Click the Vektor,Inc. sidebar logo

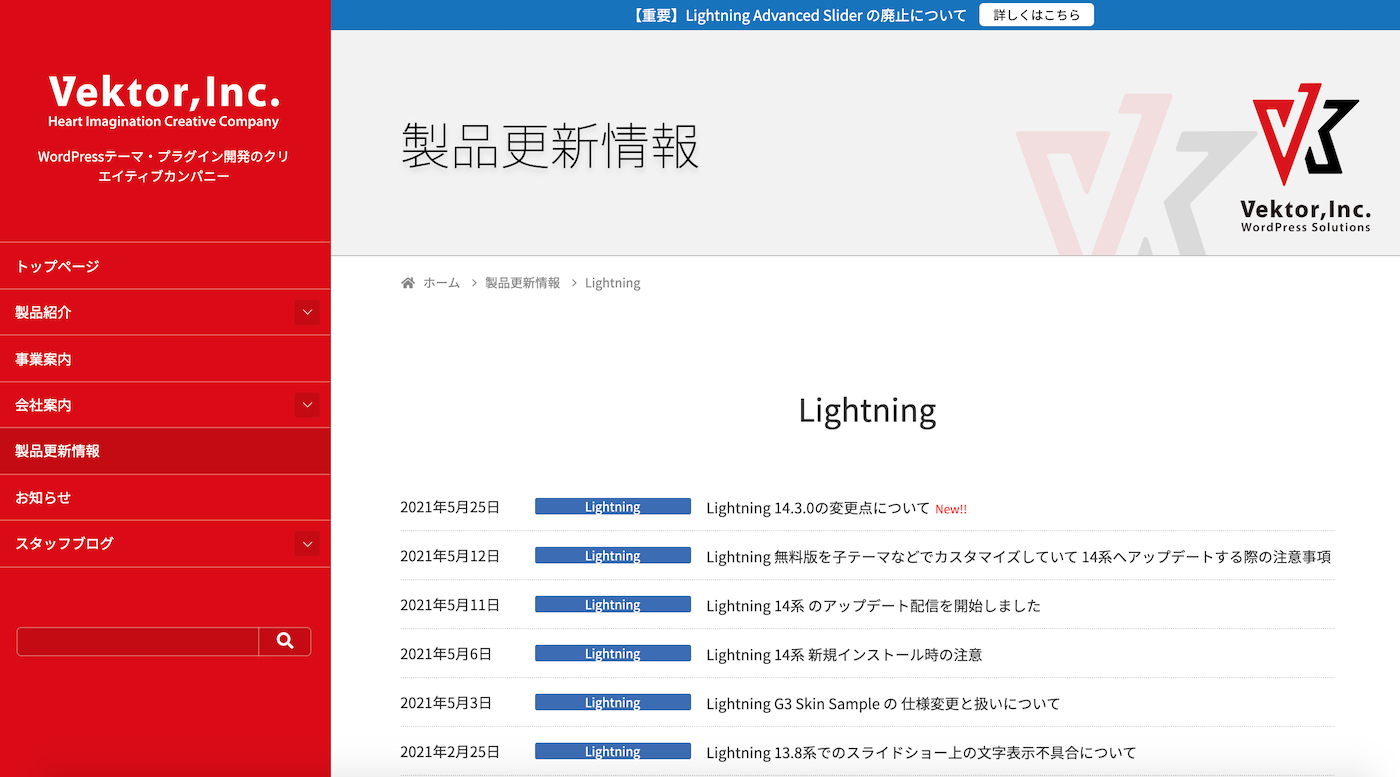(x=164, y=102)
